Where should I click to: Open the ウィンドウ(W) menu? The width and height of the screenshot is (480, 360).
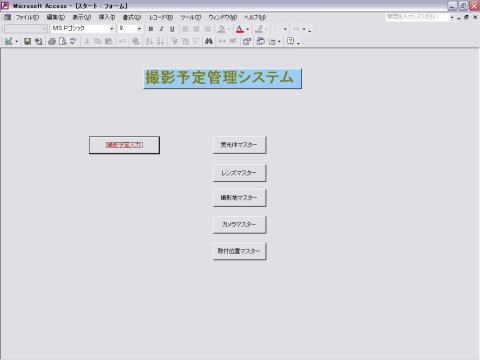point(222,17)
